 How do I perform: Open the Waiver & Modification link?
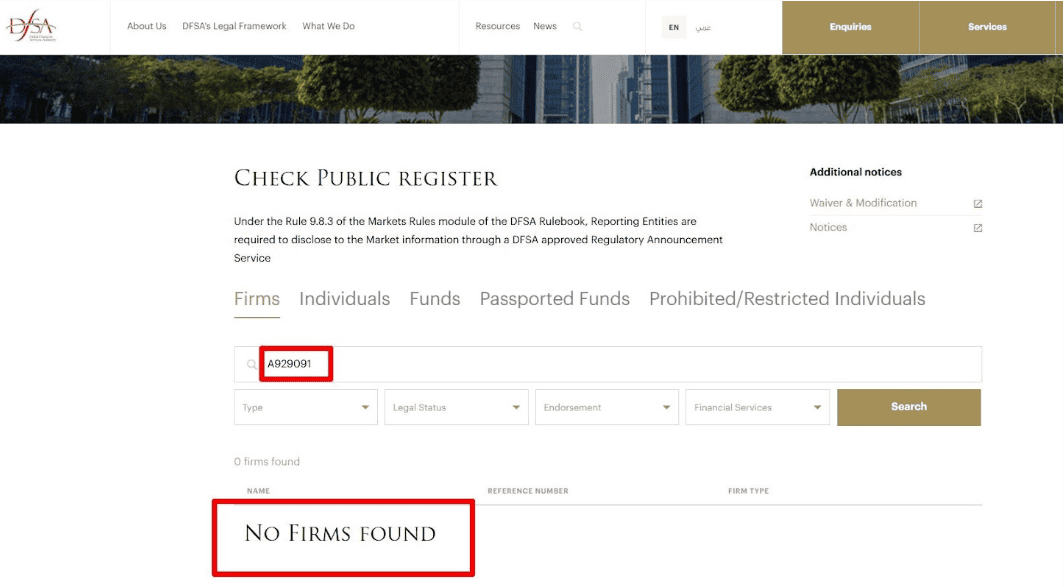pos(862,203)
